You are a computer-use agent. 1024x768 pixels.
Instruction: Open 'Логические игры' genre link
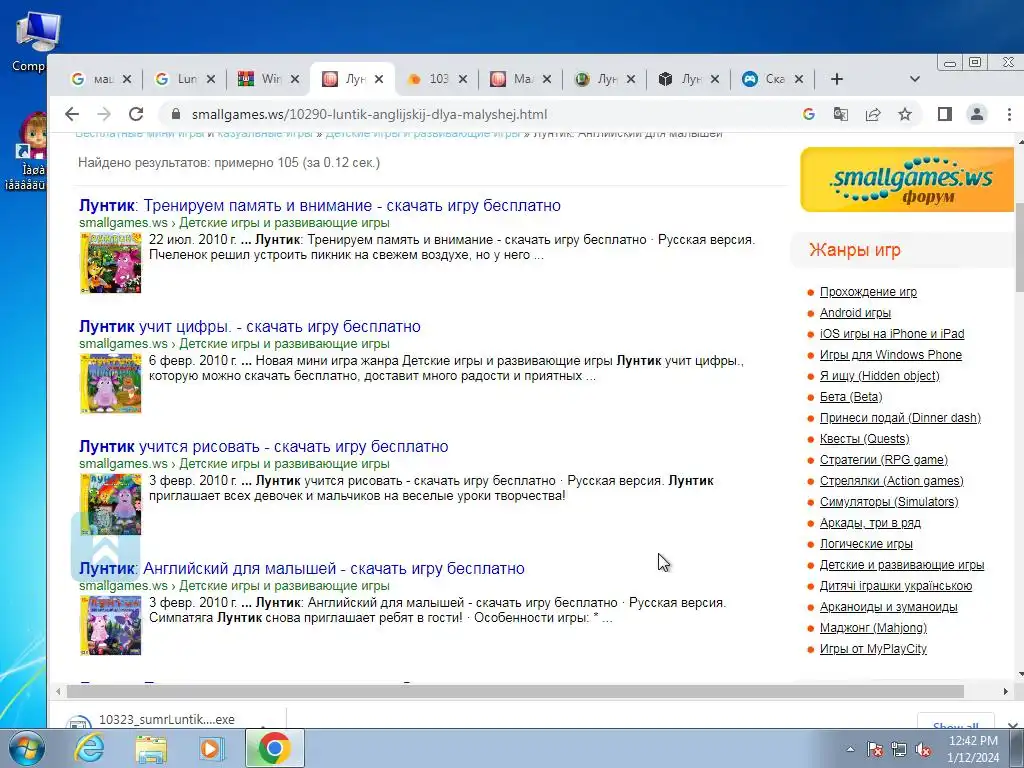[x=866, y=543]
